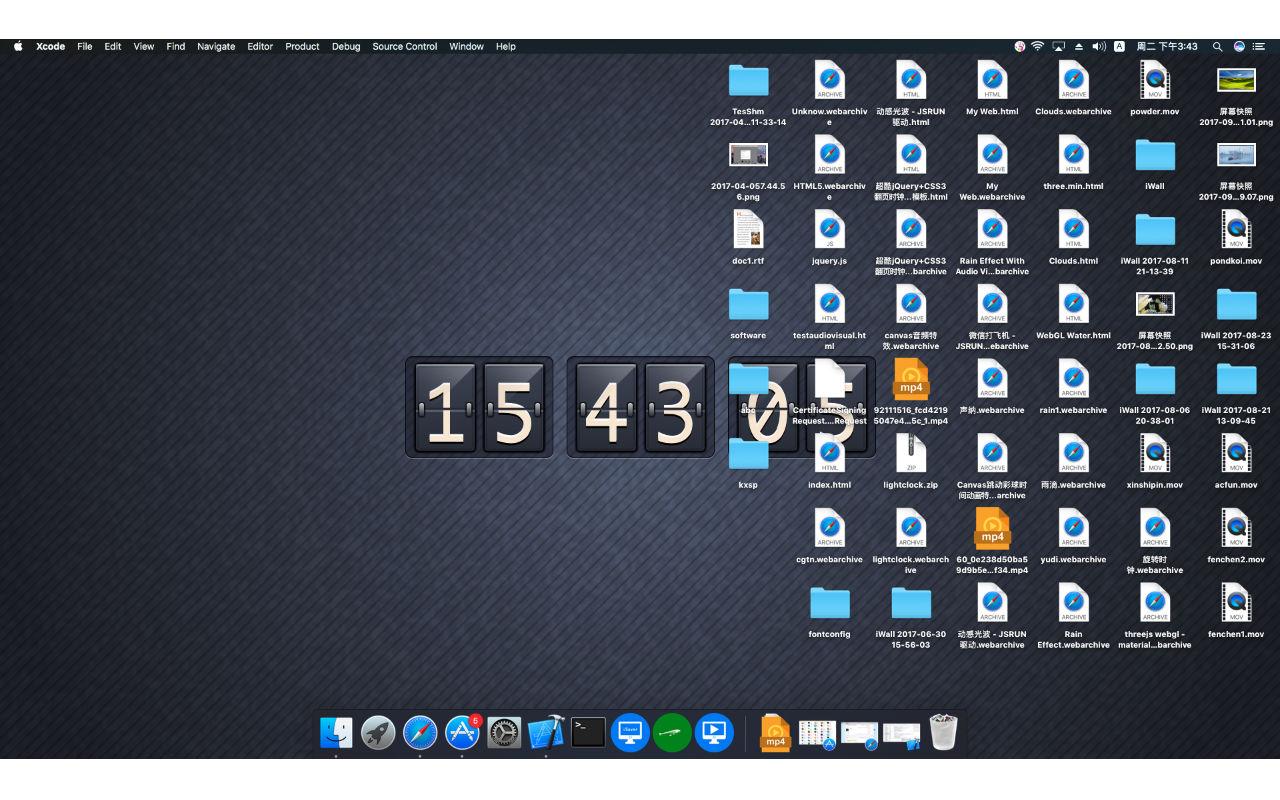Open the Debug menu in Xcode

(x=345, y=46)
